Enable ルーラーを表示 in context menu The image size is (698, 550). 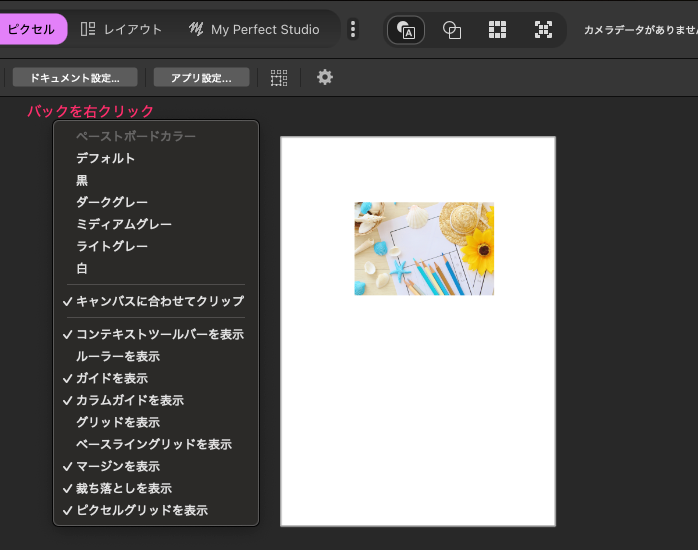[x=117, y=356]
